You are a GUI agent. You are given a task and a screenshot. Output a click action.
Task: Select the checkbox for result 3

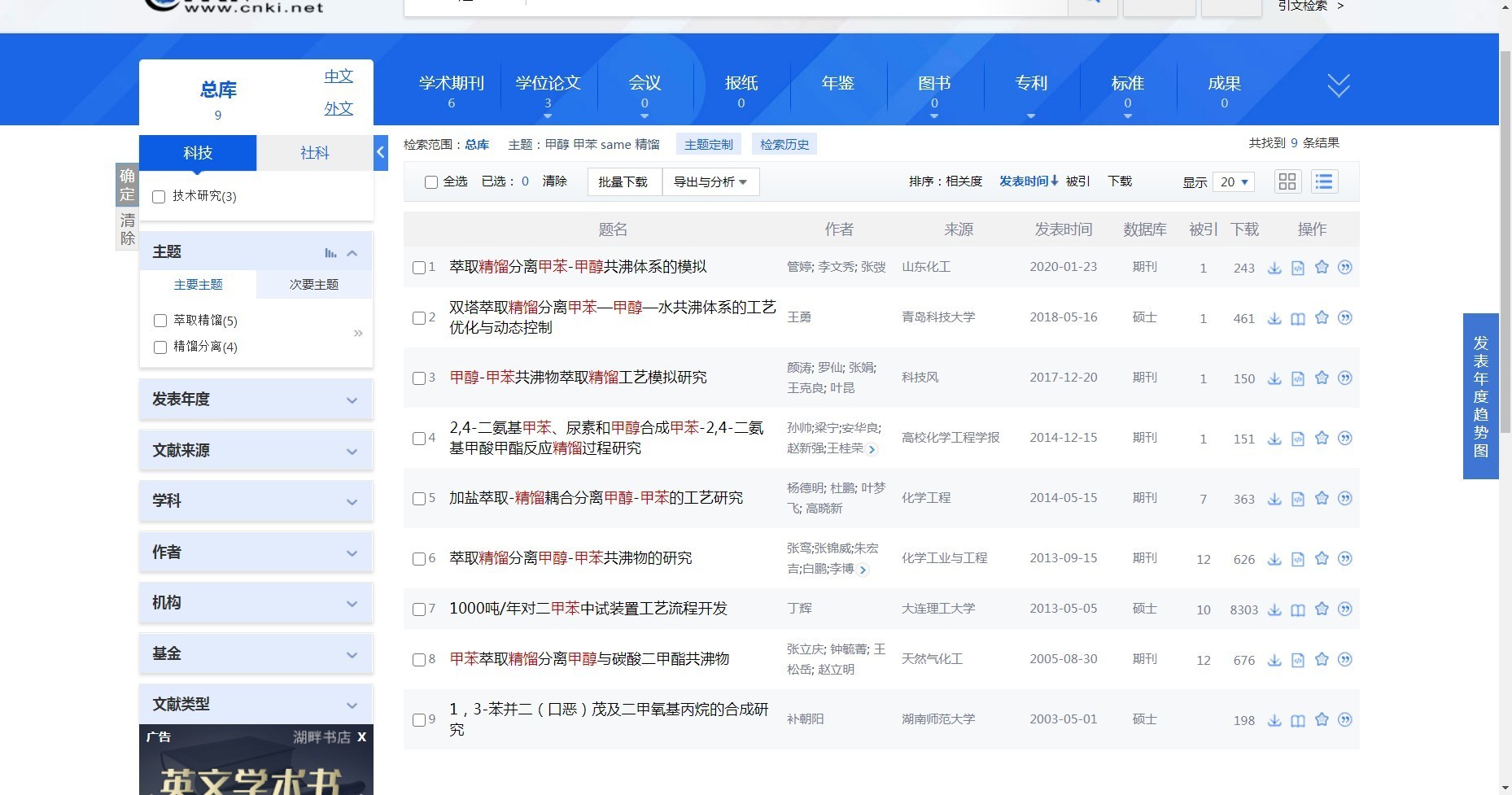pyautogui.click(x=418, y=378)
